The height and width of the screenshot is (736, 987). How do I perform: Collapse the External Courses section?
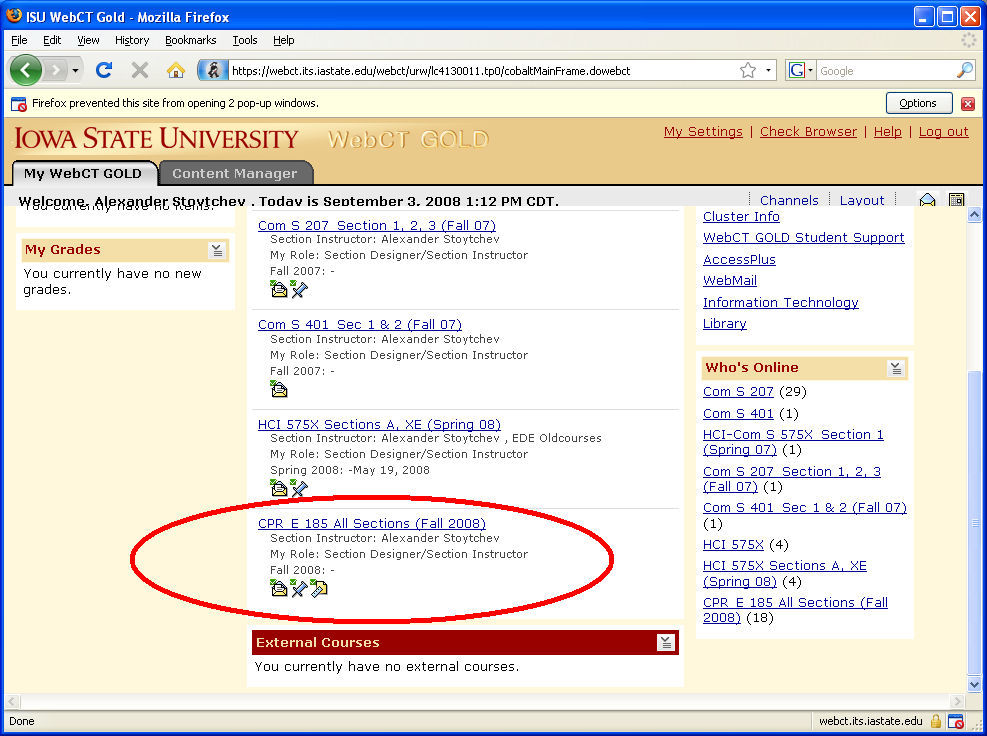666,642
